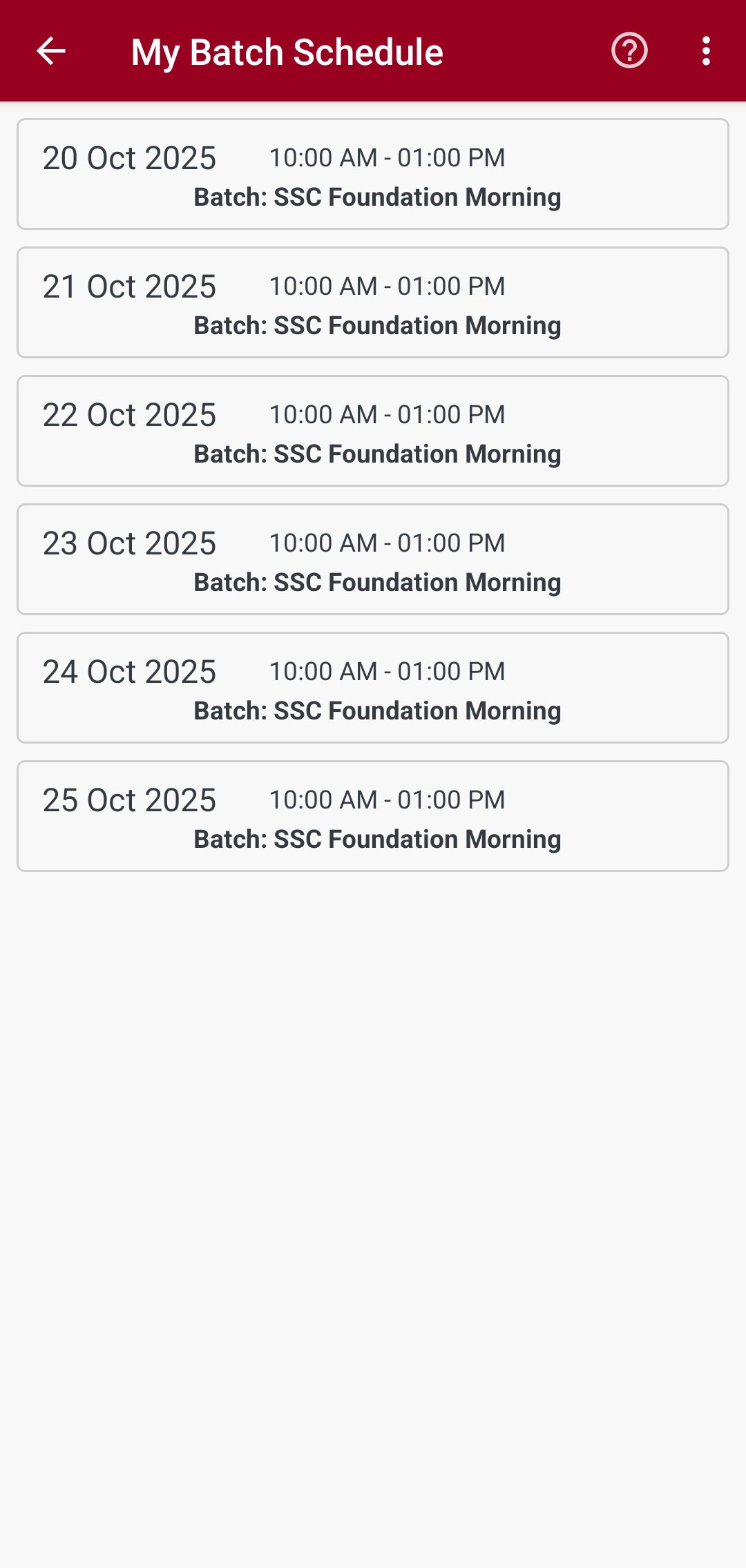
Task: Open the help question mark icon
Action: click(629, 51)
